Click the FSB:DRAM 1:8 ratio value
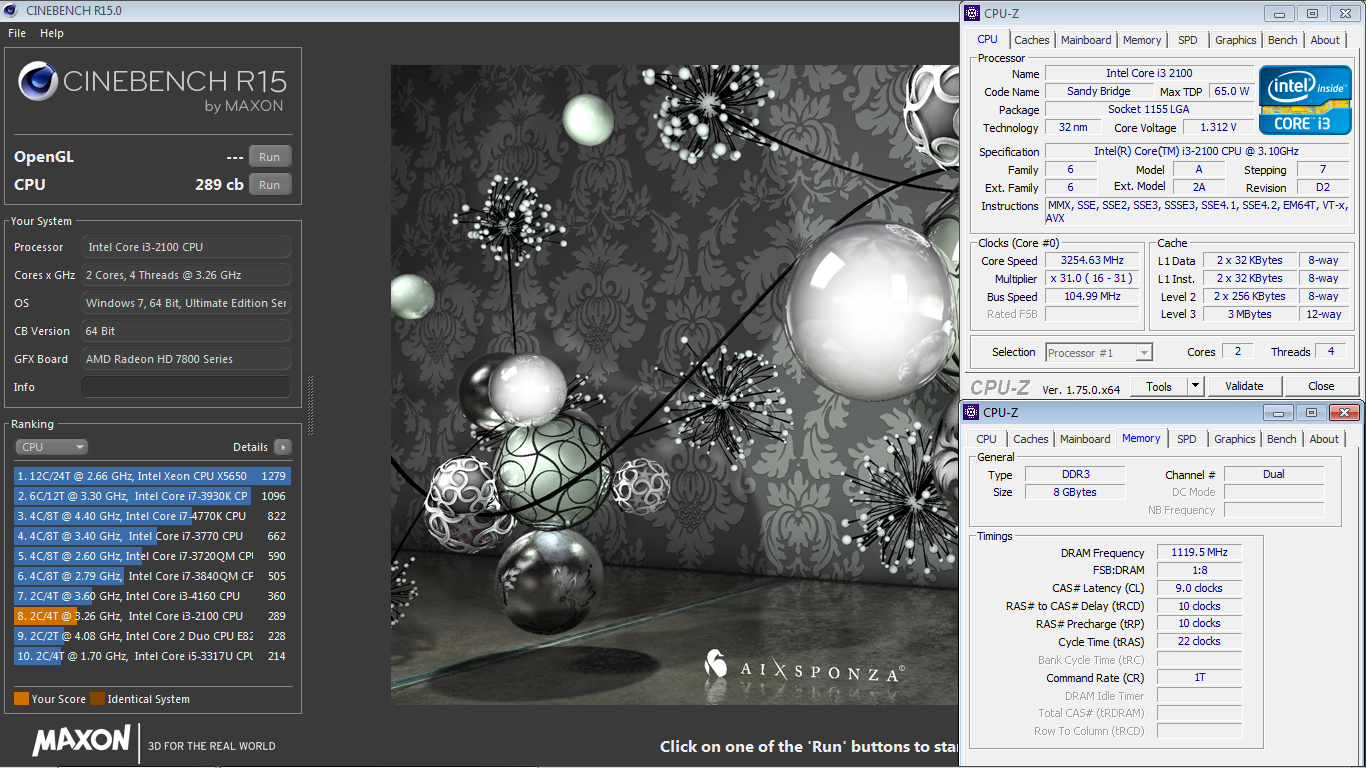Screen dimensions: 1366x768 (x=1199, y=570)
